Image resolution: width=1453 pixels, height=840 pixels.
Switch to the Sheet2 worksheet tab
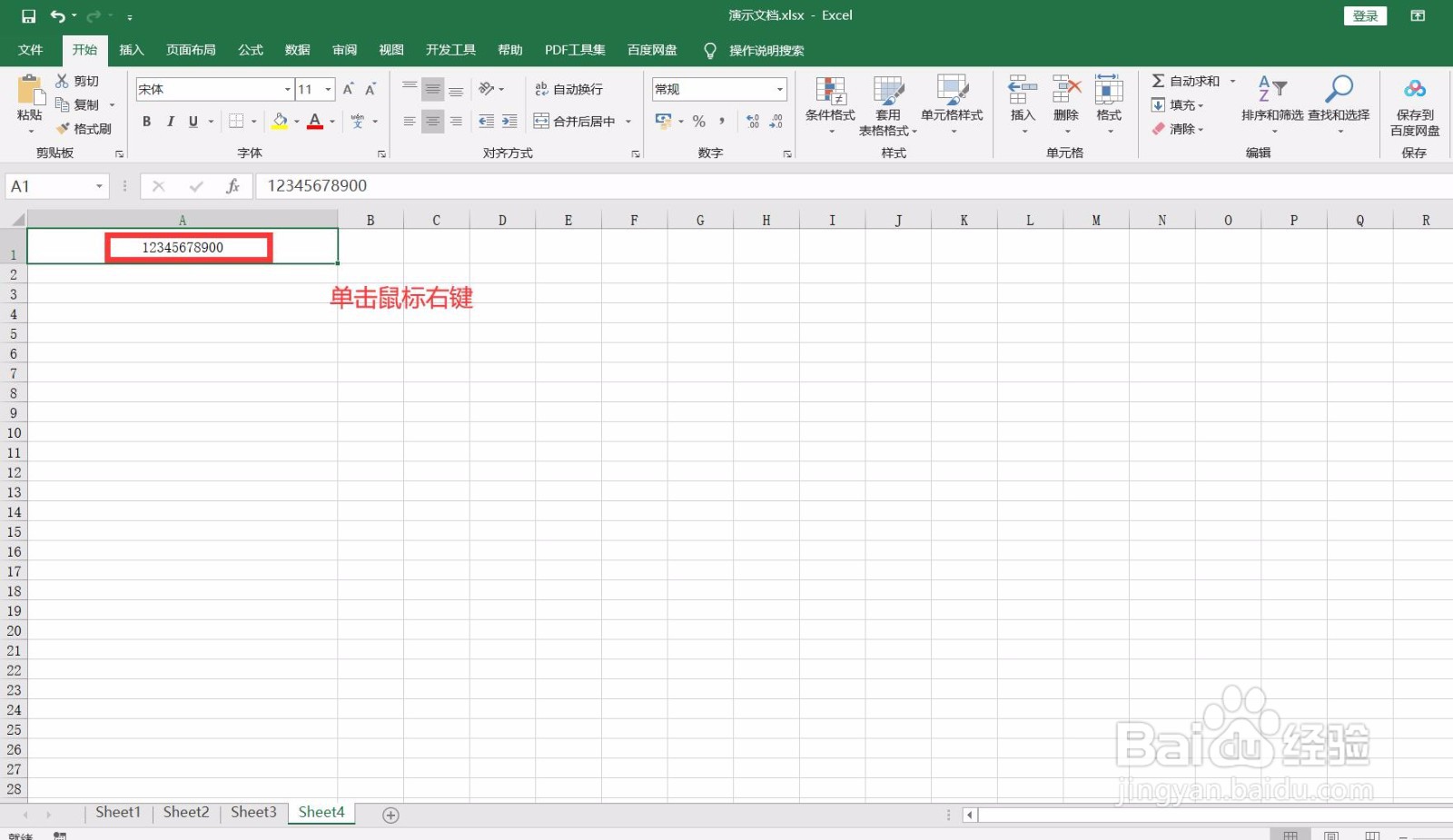point(185,812)
